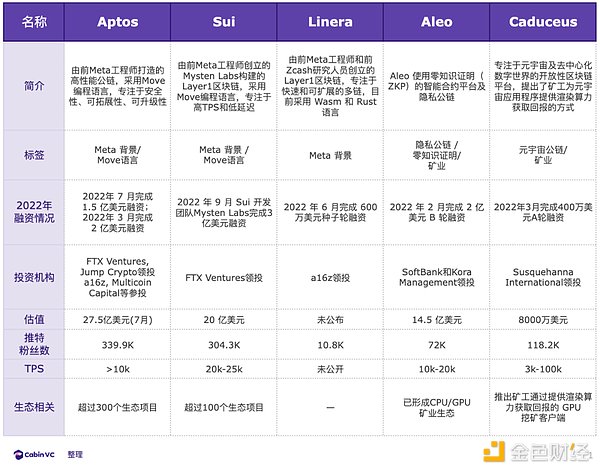600x473 pixels.
Task: Click the 339.9K follower count
Action: pyautogui.click(x=117, y=345)
